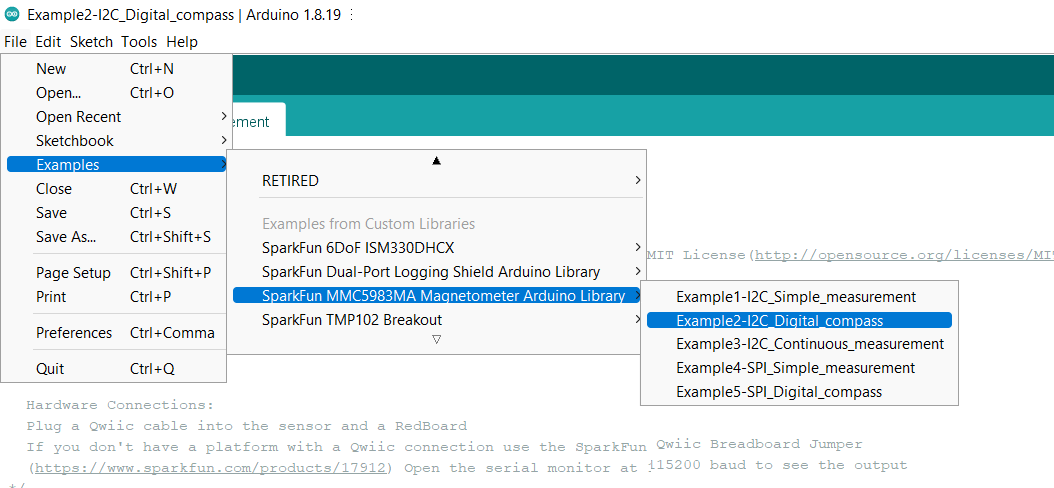The height and width of the screenshot is (488, 1054).
Task: Select the Examples menu entry
Action: [x=117, y=165]
